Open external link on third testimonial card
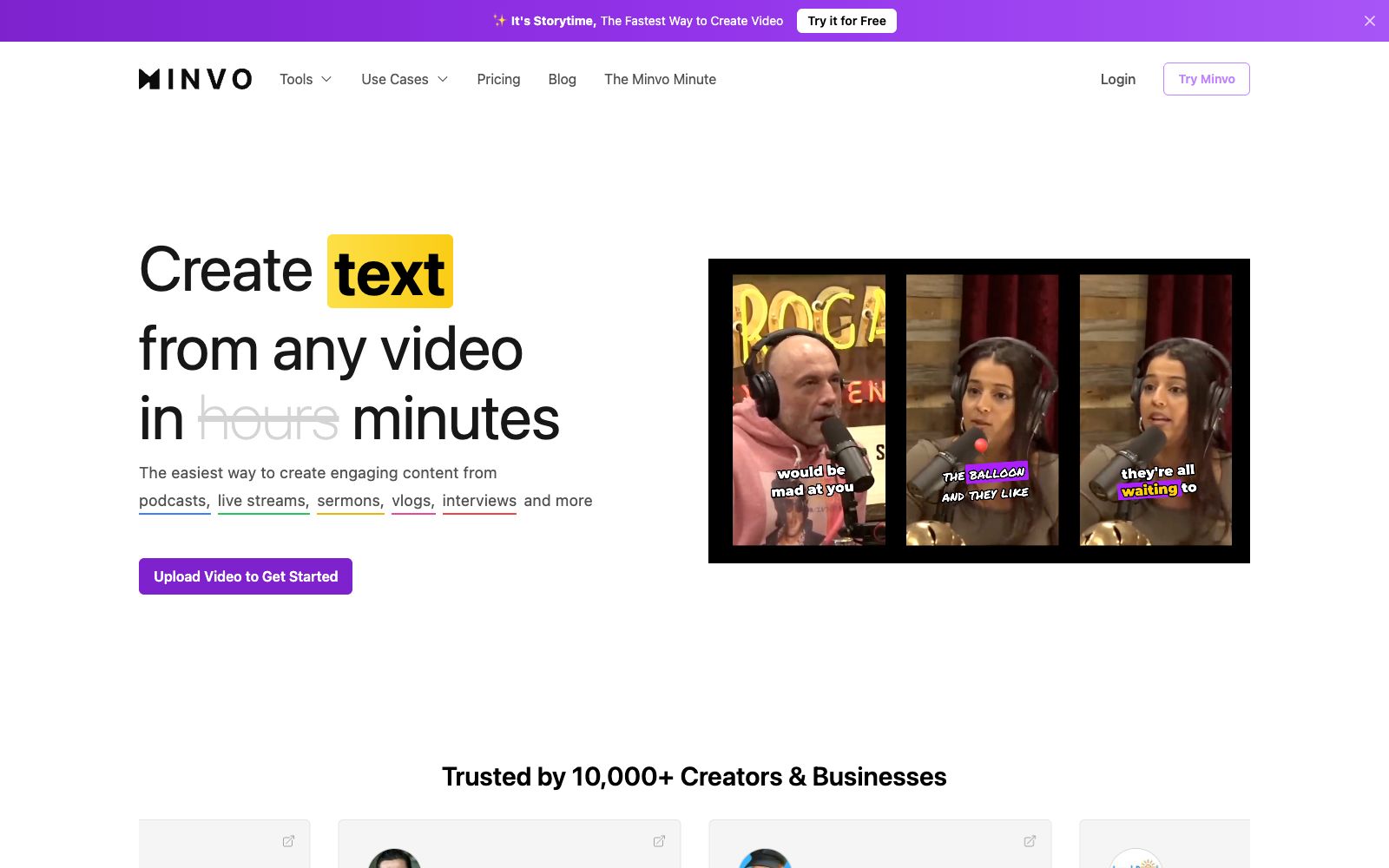The image size is (1389, 868). (x=1030, y=841)
